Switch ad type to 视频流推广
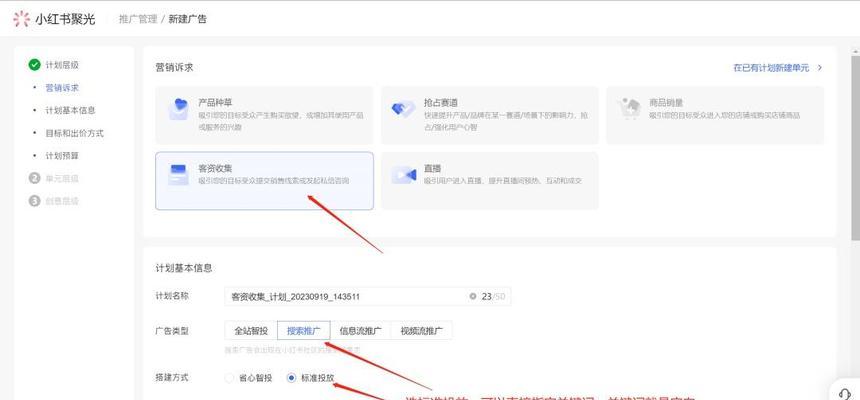This screenshot has height=400, width=860. [421, 331]
